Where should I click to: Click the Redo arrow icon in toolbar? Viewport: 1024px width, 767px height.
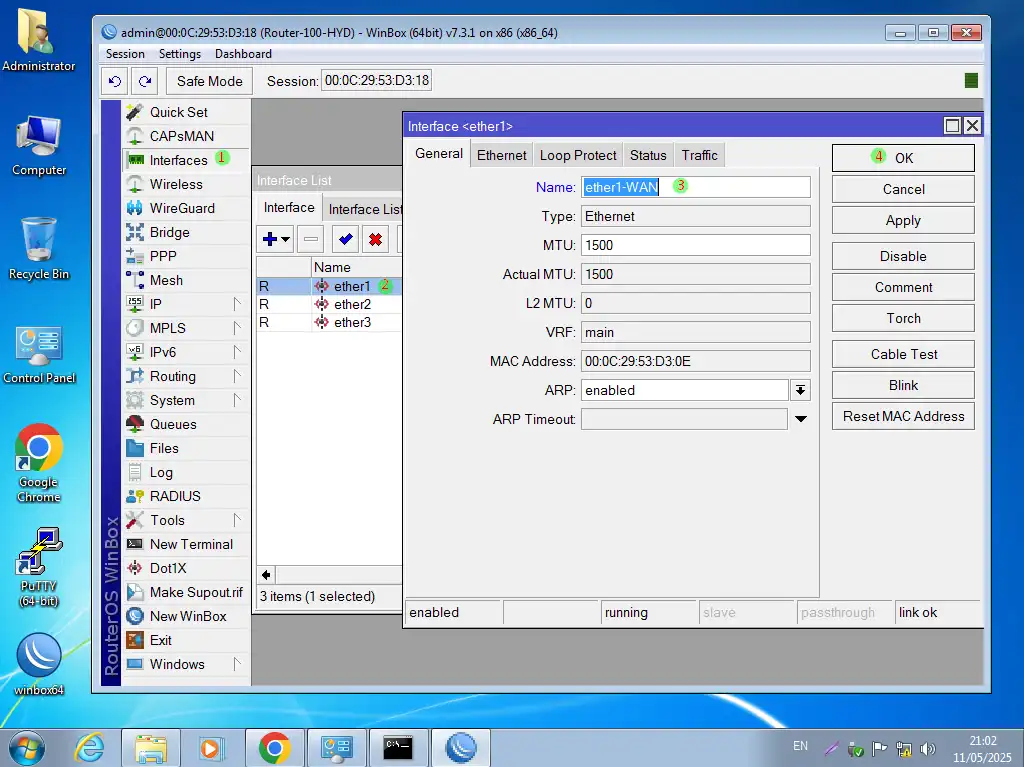(146, 81)
